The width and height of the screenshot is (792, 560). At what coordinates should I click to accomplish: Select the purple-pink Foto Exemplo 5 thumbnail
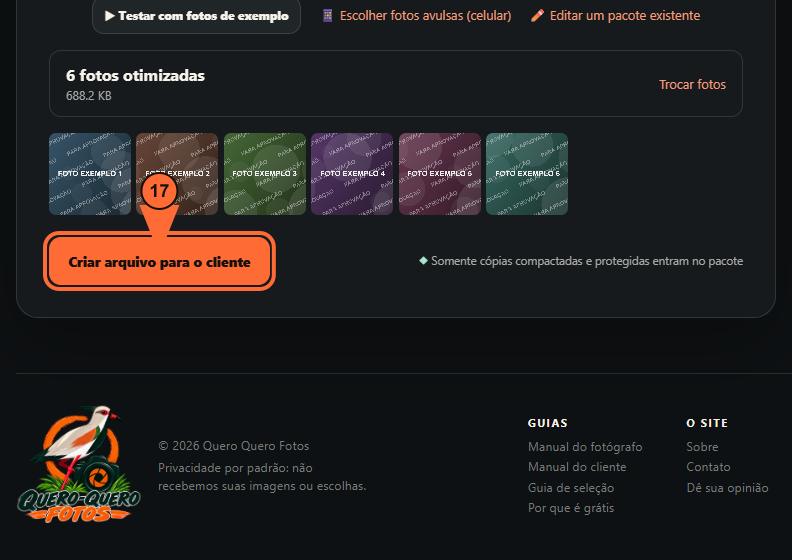point(439,174)
